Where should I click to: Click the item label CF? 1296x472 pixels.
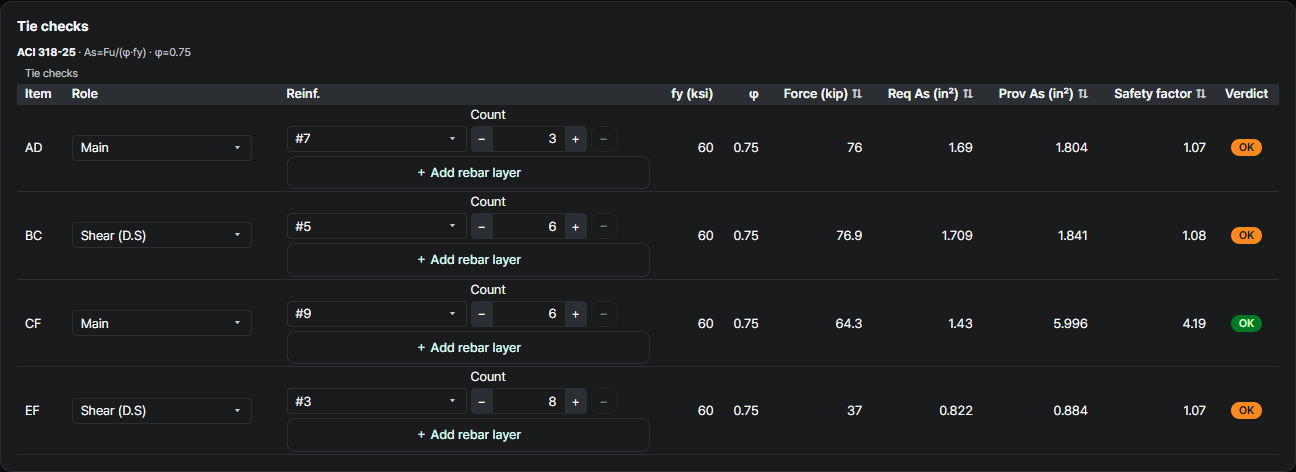tap(33, 323)
